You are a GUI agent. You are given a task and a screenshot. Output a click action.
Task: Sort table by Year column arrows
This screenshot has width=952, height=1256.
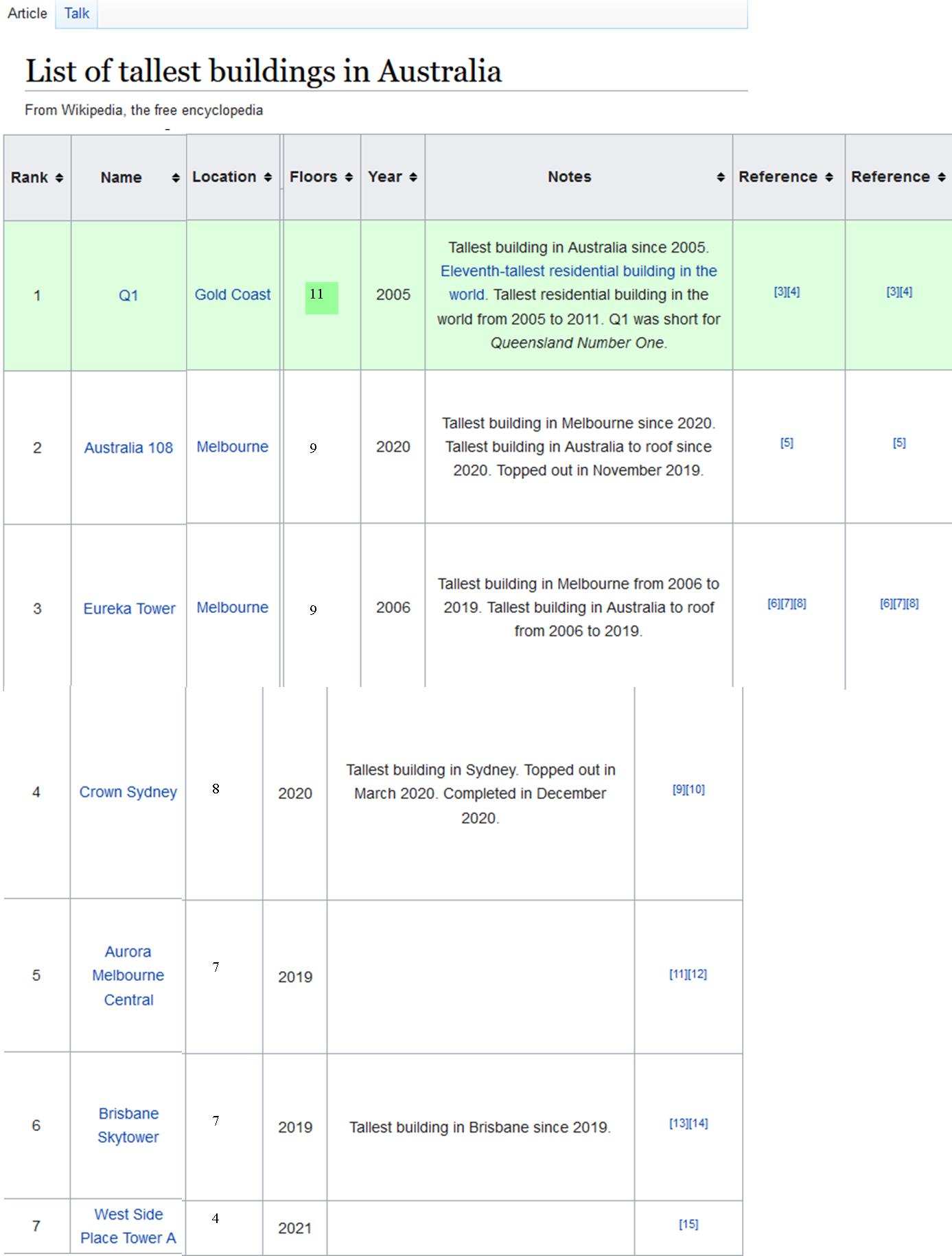tap(413, 177)
